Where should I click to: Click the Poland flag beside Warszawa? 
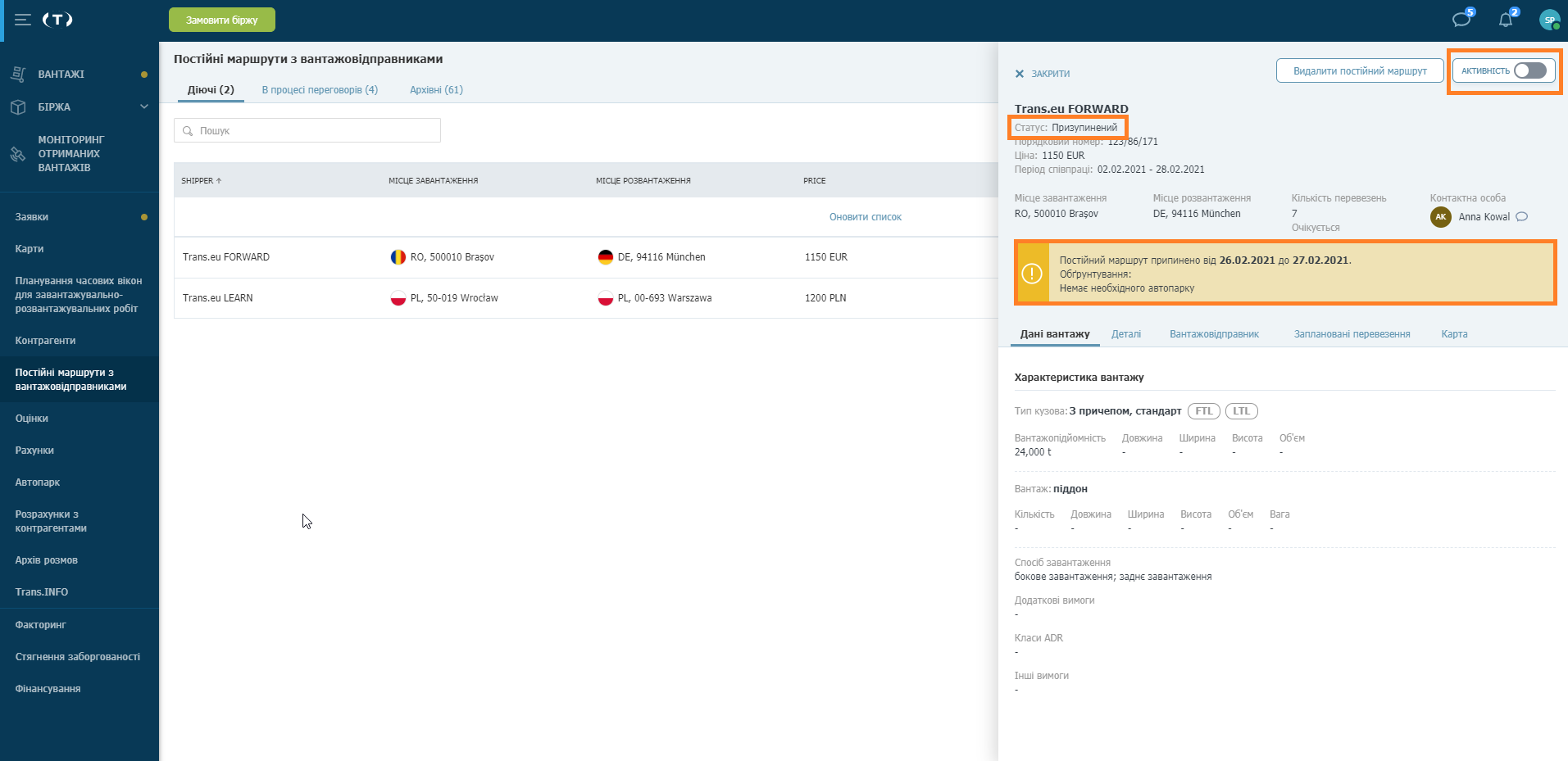[606, 298]
